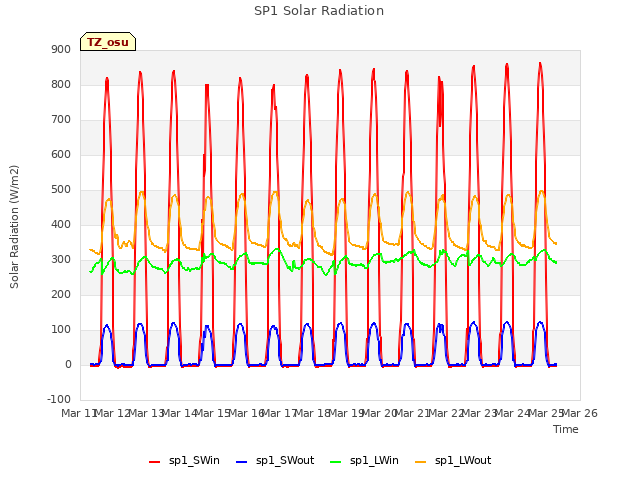Click the Solar Radiation (W/m2) axis label
The height and width of the screenshot is (480, 640).
click(x=14, y=227)
